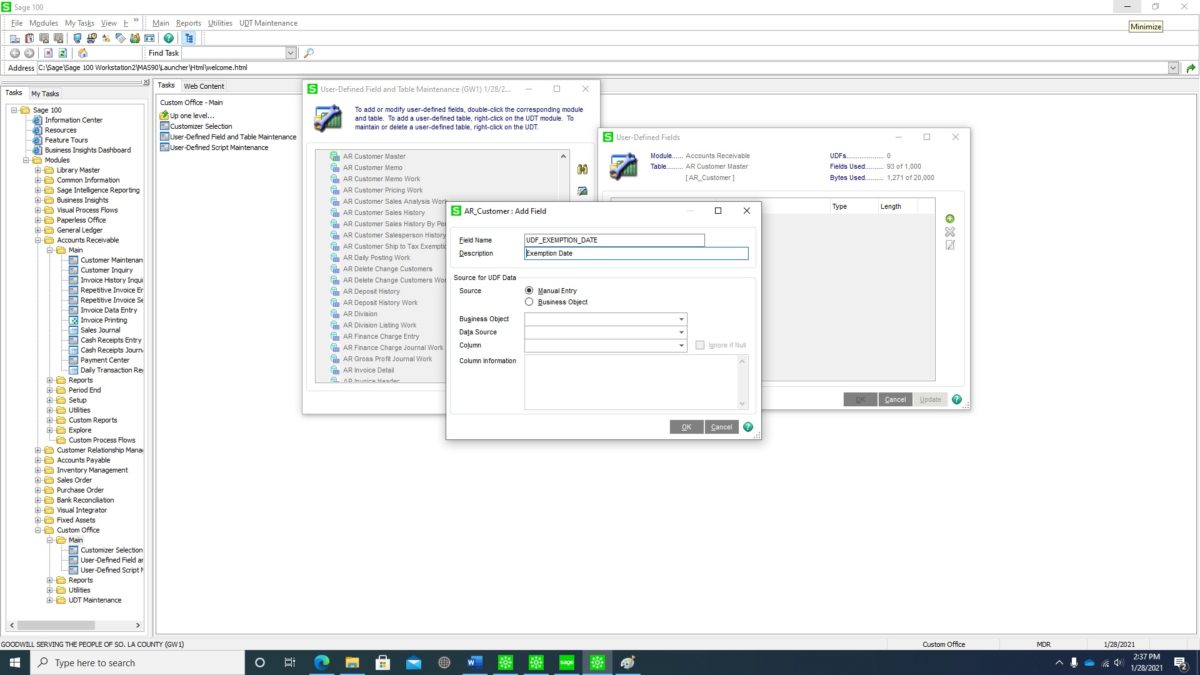Select the Business Object radio button
Screen dimensions: 1200x675
click(529, 302)
